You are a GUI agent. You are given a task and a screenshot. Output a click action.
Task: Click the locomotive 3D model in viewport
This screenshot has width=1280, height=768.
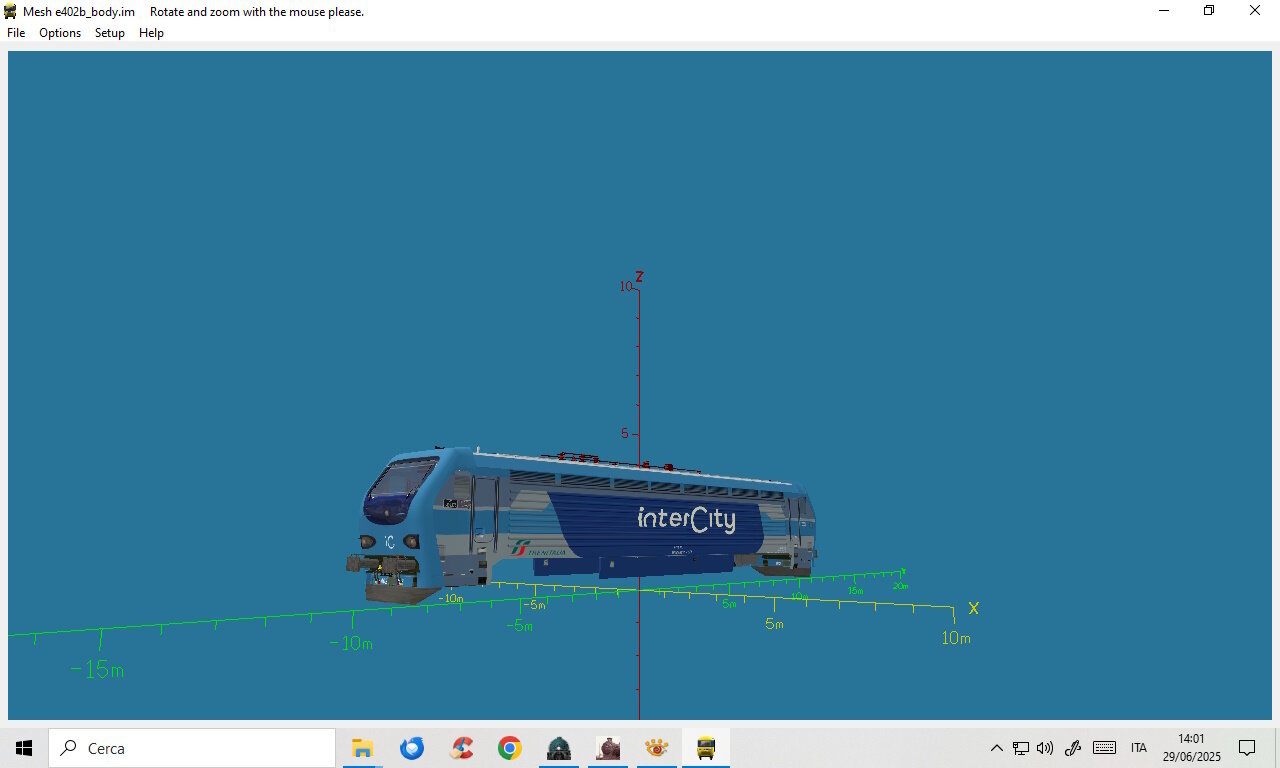[x=582, y=525]
